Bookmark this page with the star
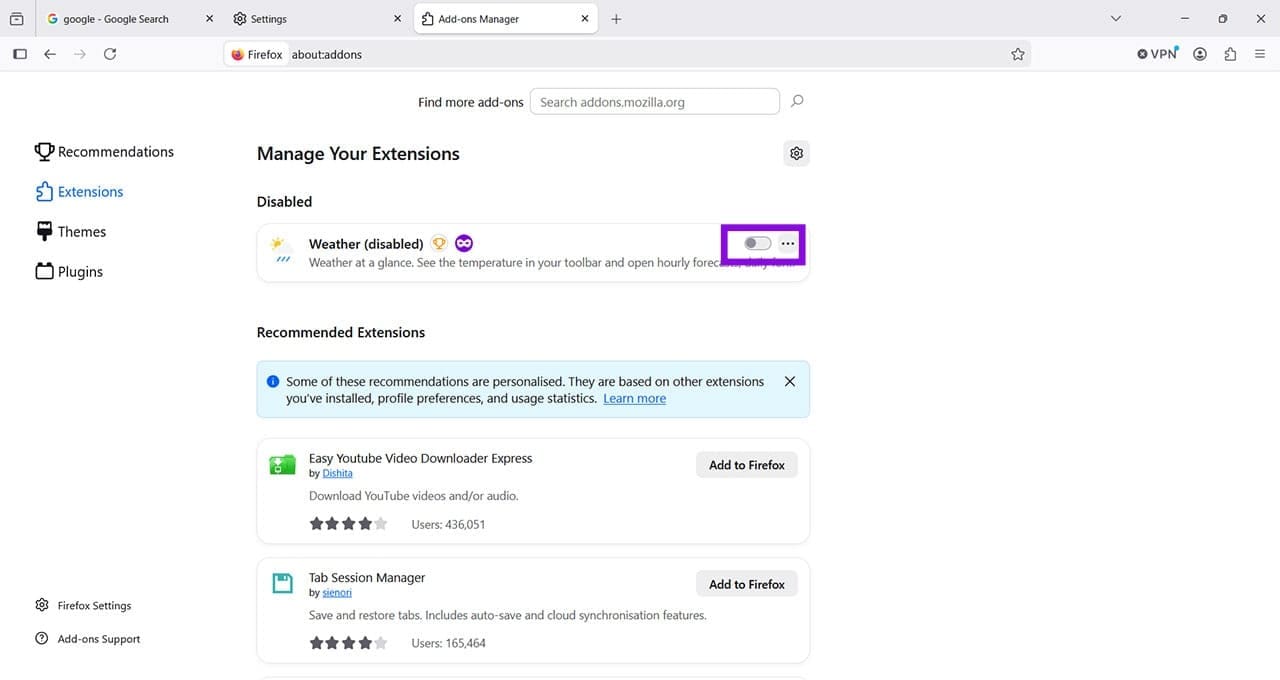Screen dimensions: 1280x680 click(x=1018, y=54)
